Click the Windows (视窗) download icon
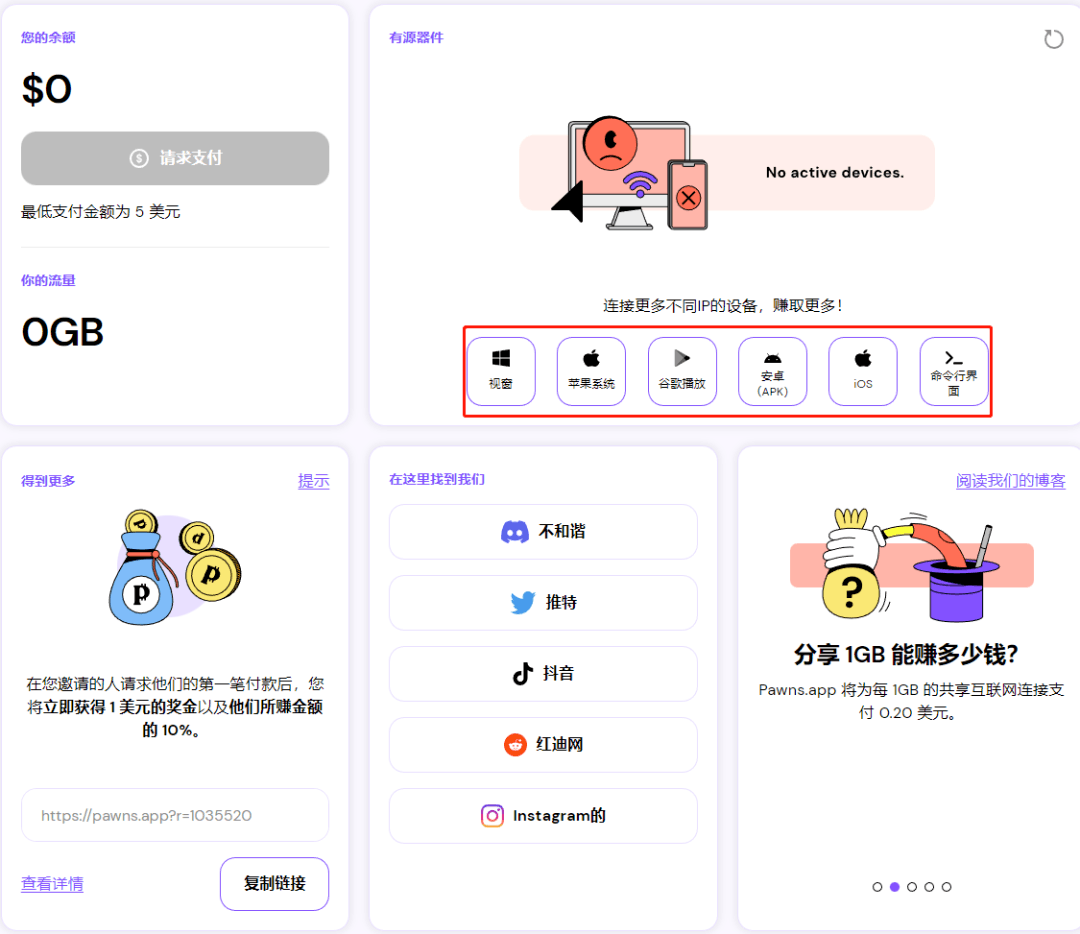Image resolution: width=1080 pixels, height=934 pixels. click(x=501, y=371)
